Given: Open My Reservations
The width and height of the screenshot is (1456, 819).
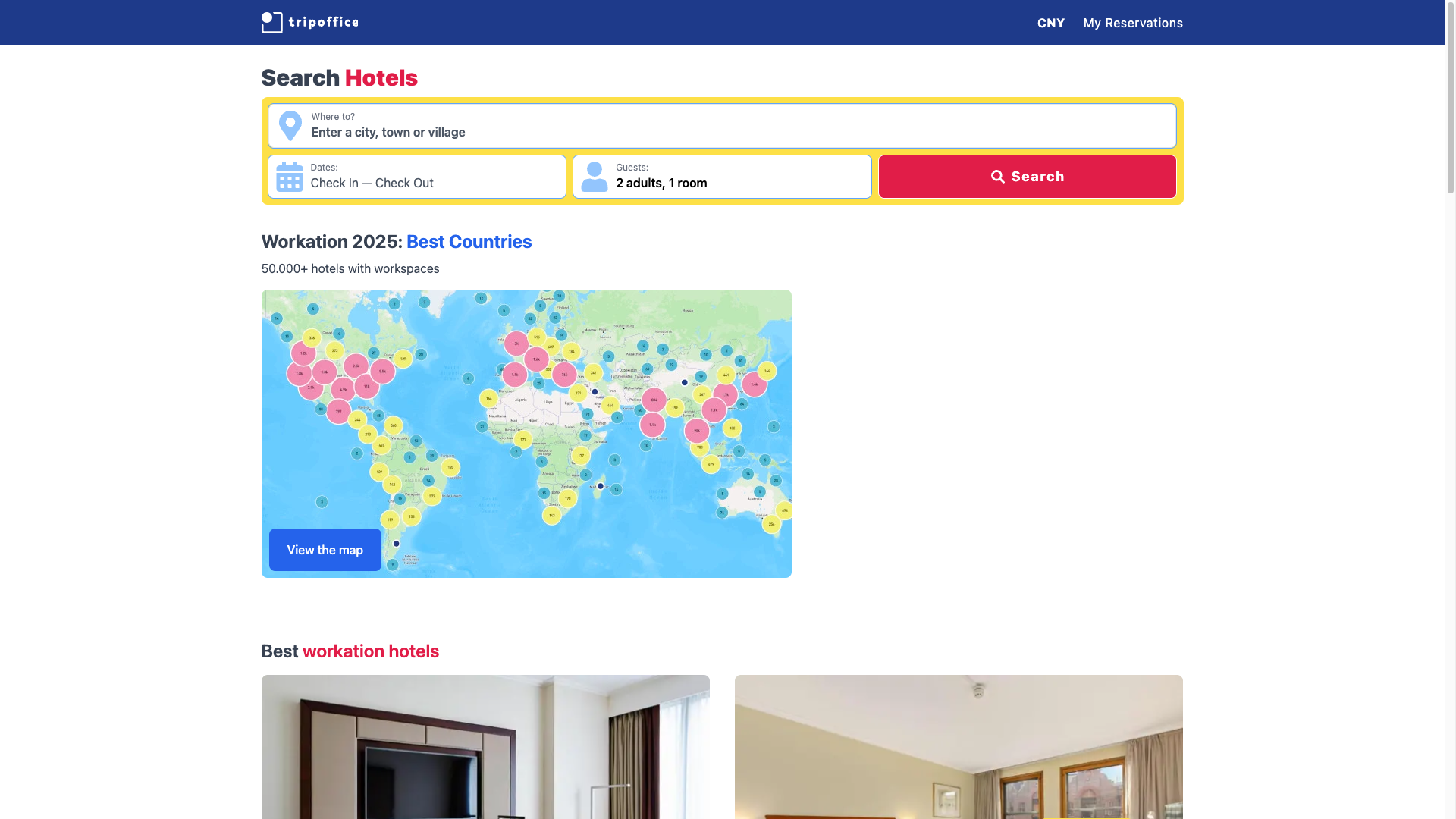Looking at the screenshot, I should [x=1133, y=23].
